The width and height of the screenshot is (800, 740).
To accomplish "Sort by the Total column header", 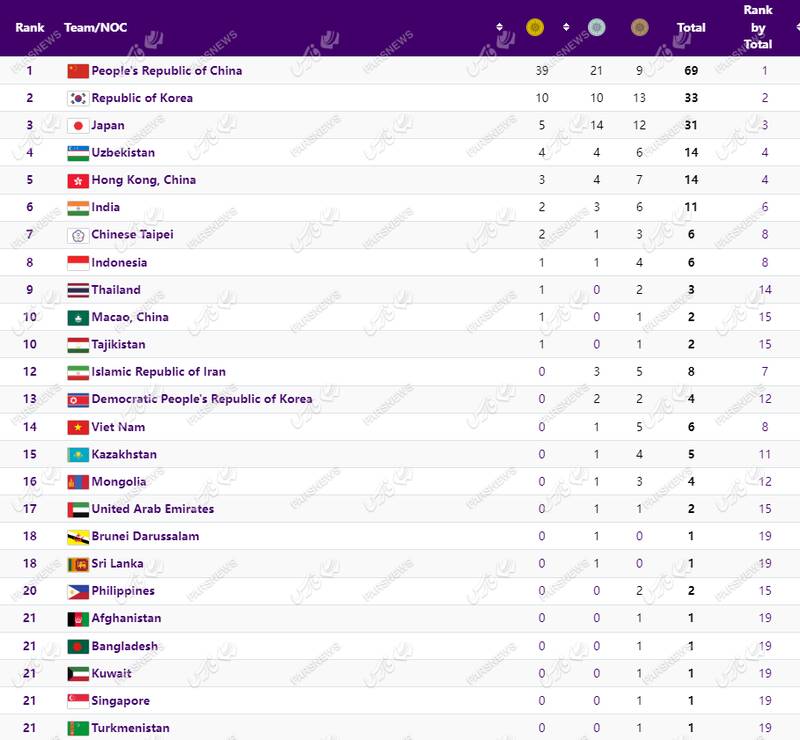I will 691,28.
